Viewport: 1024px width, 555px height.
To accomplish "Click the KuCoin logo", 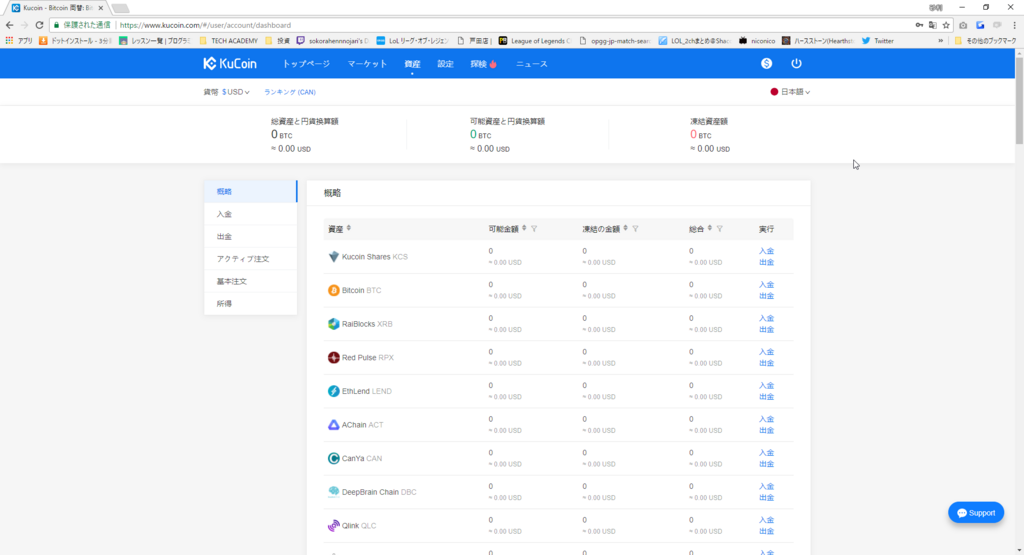I will pyautogui.click(x=230, y=63).
